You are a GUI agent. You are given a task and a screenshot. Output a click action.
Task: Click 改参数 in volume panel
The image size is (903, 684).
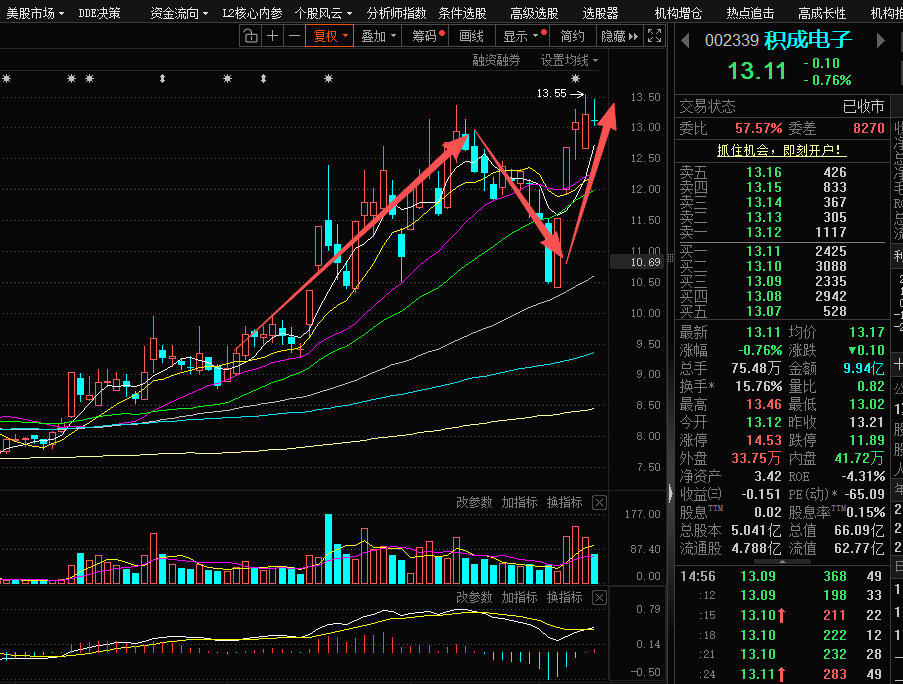click(x=474, y=503)
